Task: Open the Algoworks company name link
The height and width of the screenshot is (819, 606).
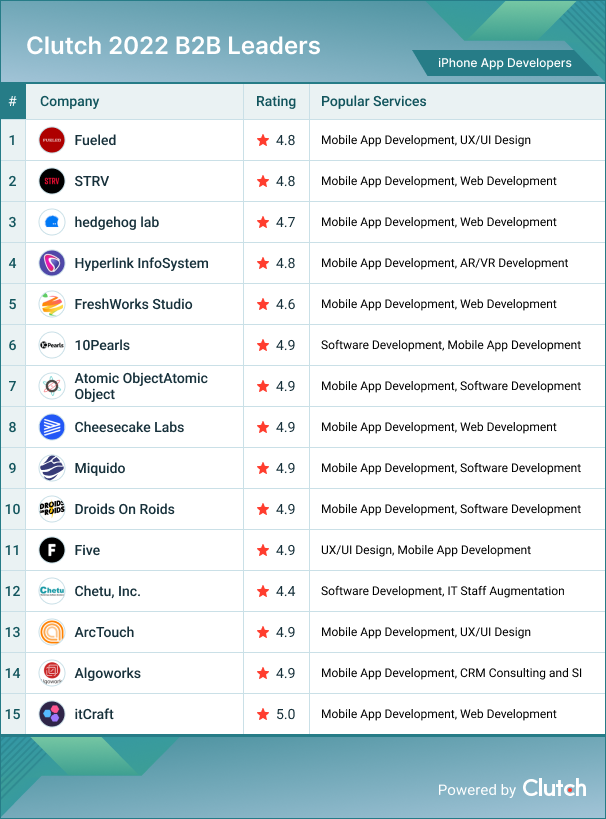Action: click(x=108, y=673)
